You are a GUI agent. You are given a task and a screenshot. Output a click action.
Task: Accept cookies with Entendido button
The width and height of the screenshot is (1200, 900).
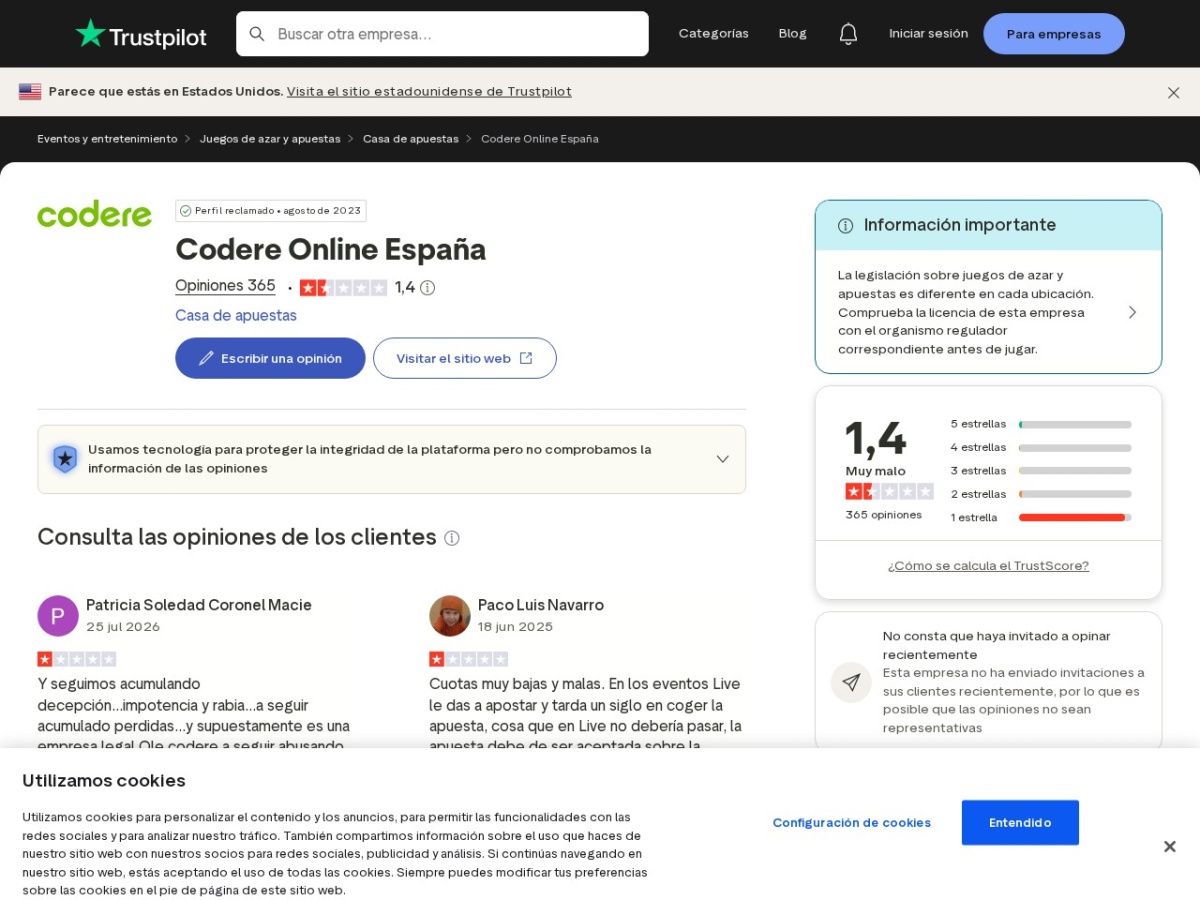[1020, 823]
